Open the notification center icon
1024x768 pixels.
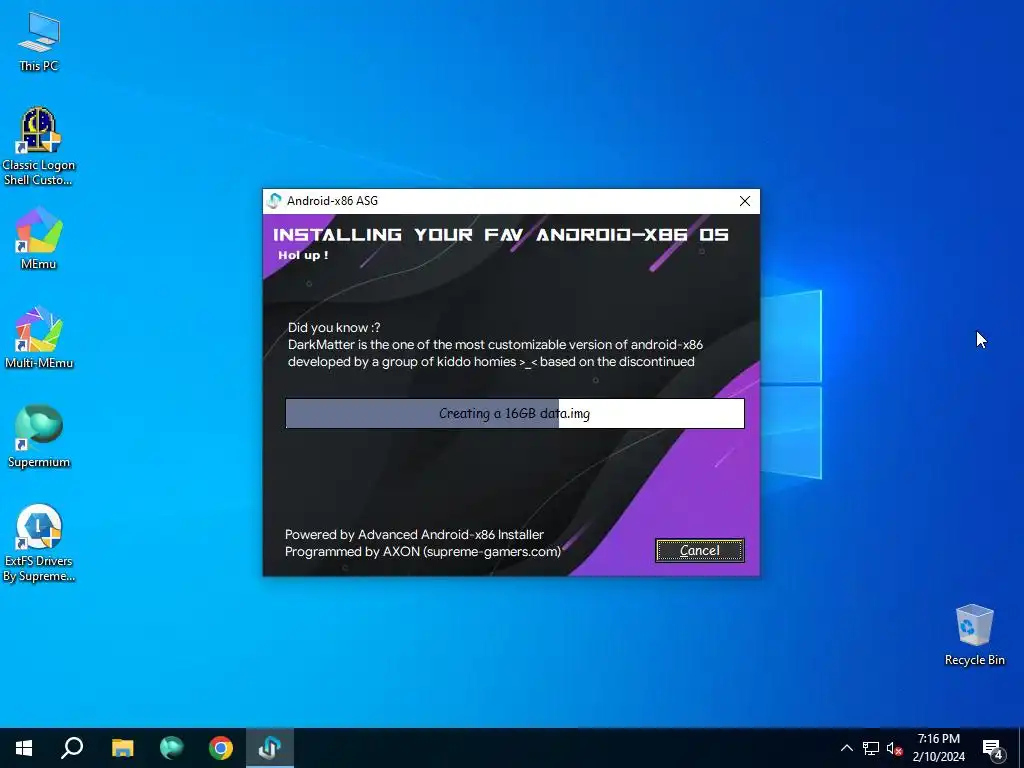click(993, 748)
